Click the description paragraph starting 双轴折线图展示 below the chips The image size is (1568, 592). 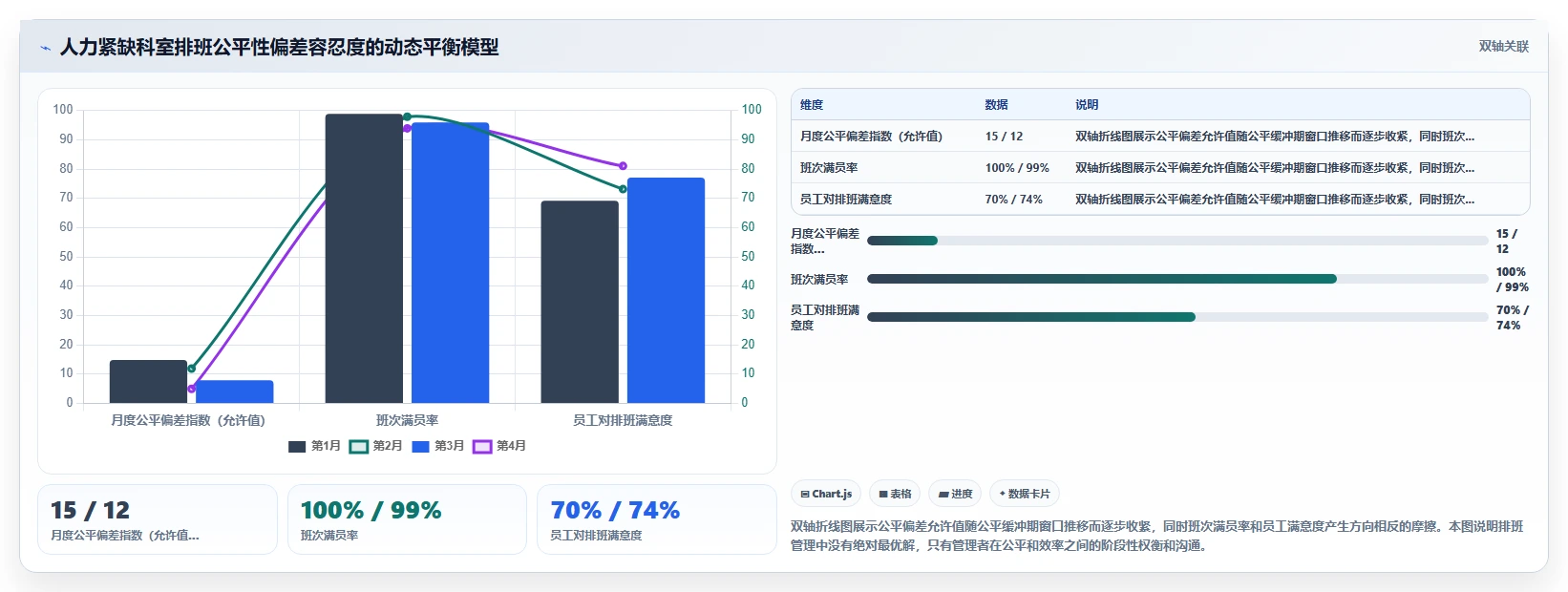pyautogui.click(x=1157, y=536)
